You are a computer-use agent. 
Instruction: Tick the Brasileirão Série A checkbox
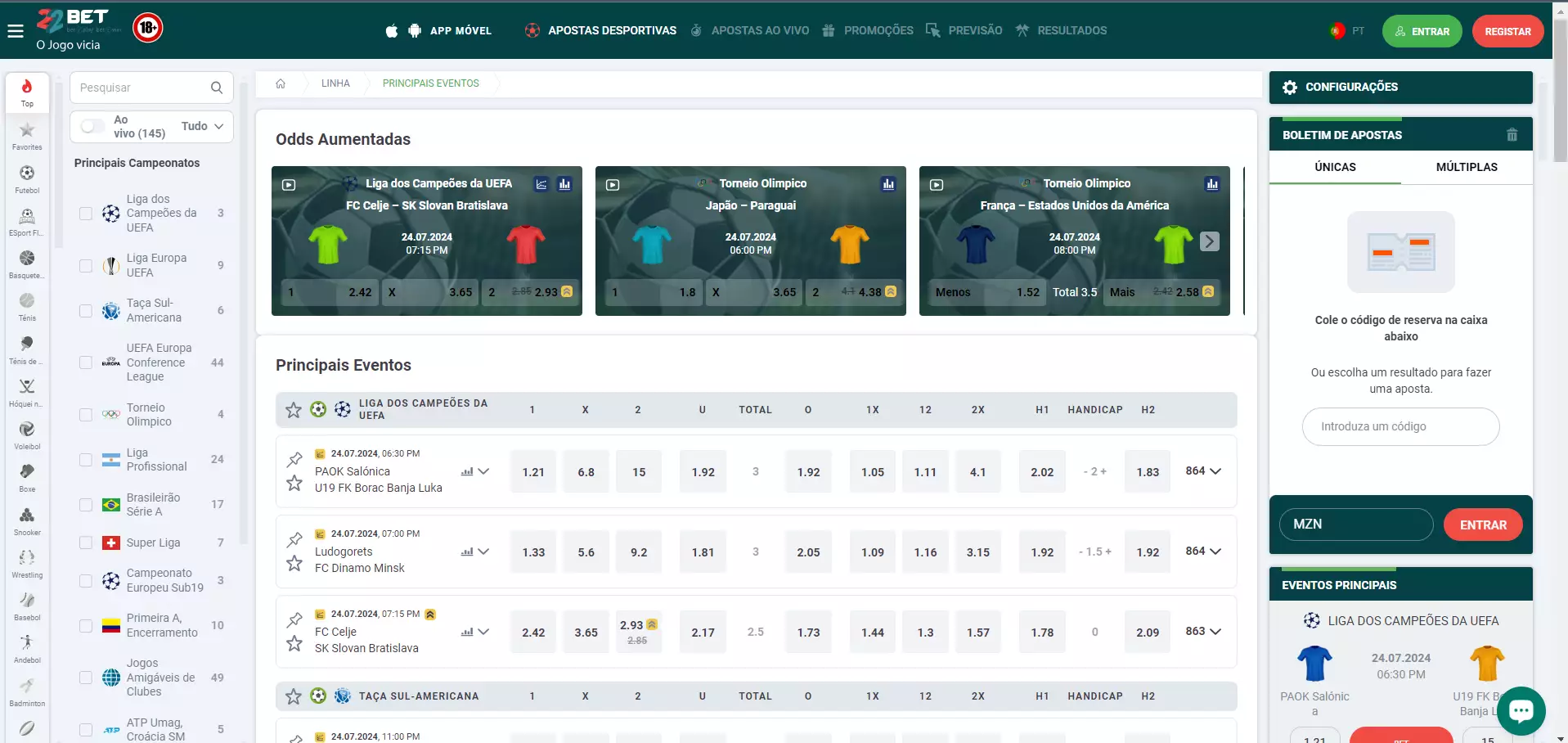point(86,505)
